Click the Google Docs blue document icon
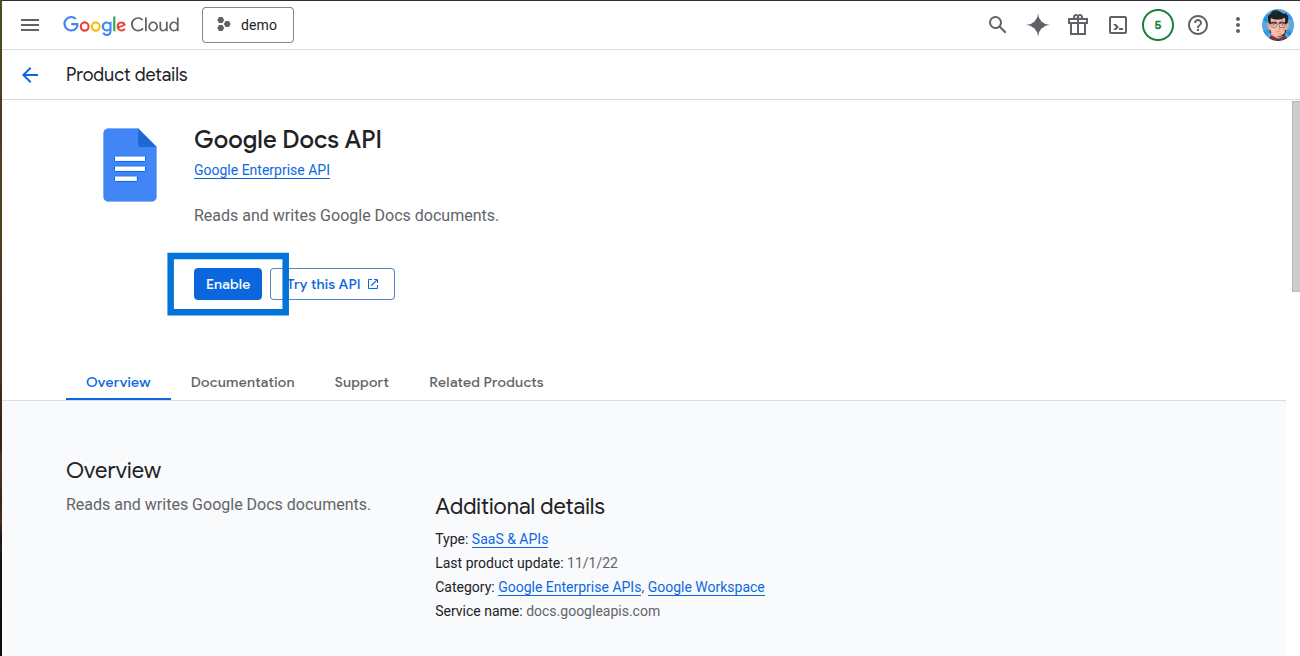 pos(130,165)
